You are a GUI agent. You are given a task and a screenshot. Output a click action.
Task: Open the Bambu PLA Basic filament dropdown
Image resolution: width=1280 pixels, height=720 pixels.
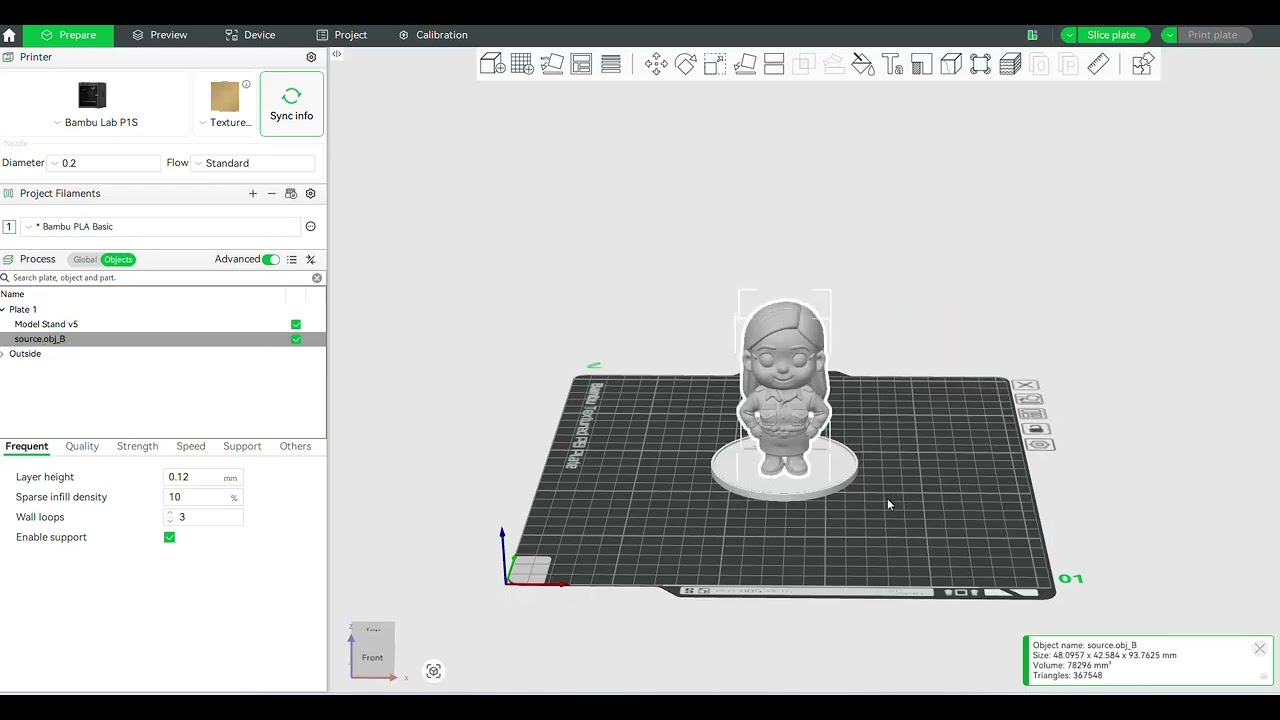pos(160,227)
